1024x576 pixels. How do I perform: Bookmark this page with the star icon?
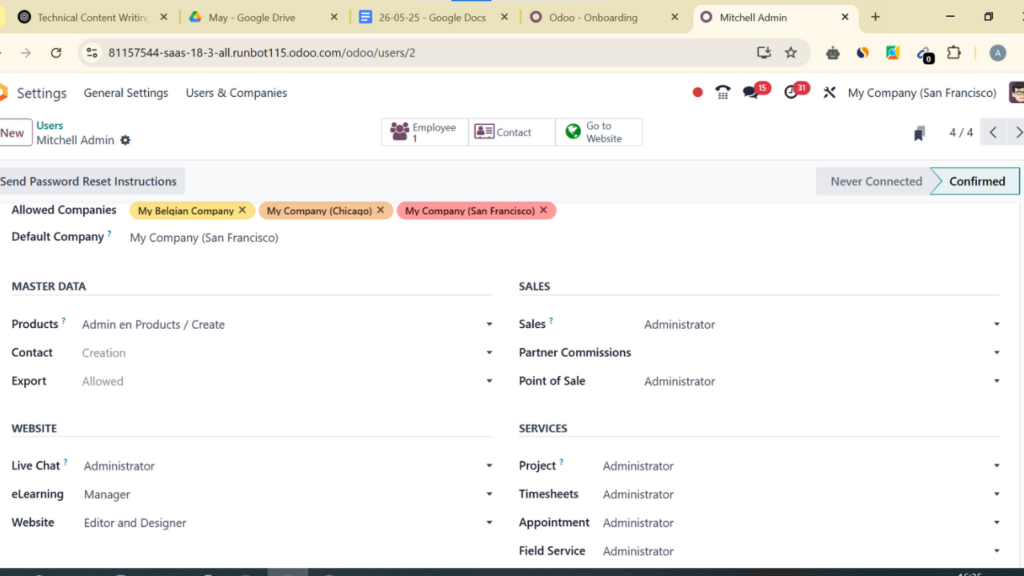(x=791, y=53)
